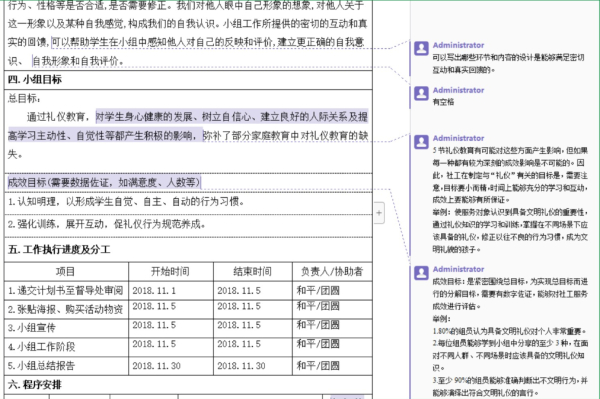Screen dimensions: 600x399
Task: Click the '总目标:' line
Action: 24,99
